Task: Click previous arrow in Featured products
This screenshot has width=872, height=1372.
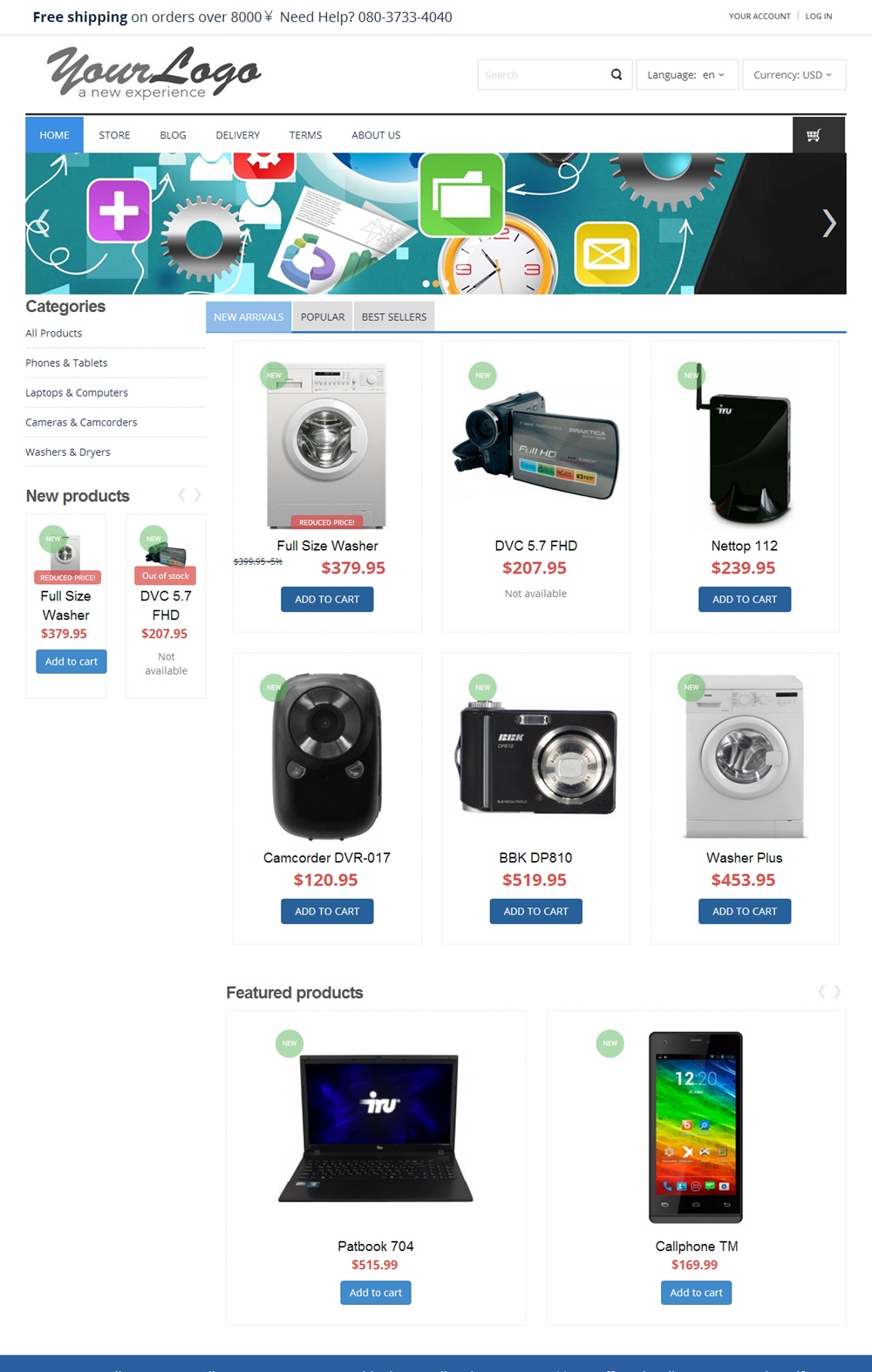Action: click(821, 992)
